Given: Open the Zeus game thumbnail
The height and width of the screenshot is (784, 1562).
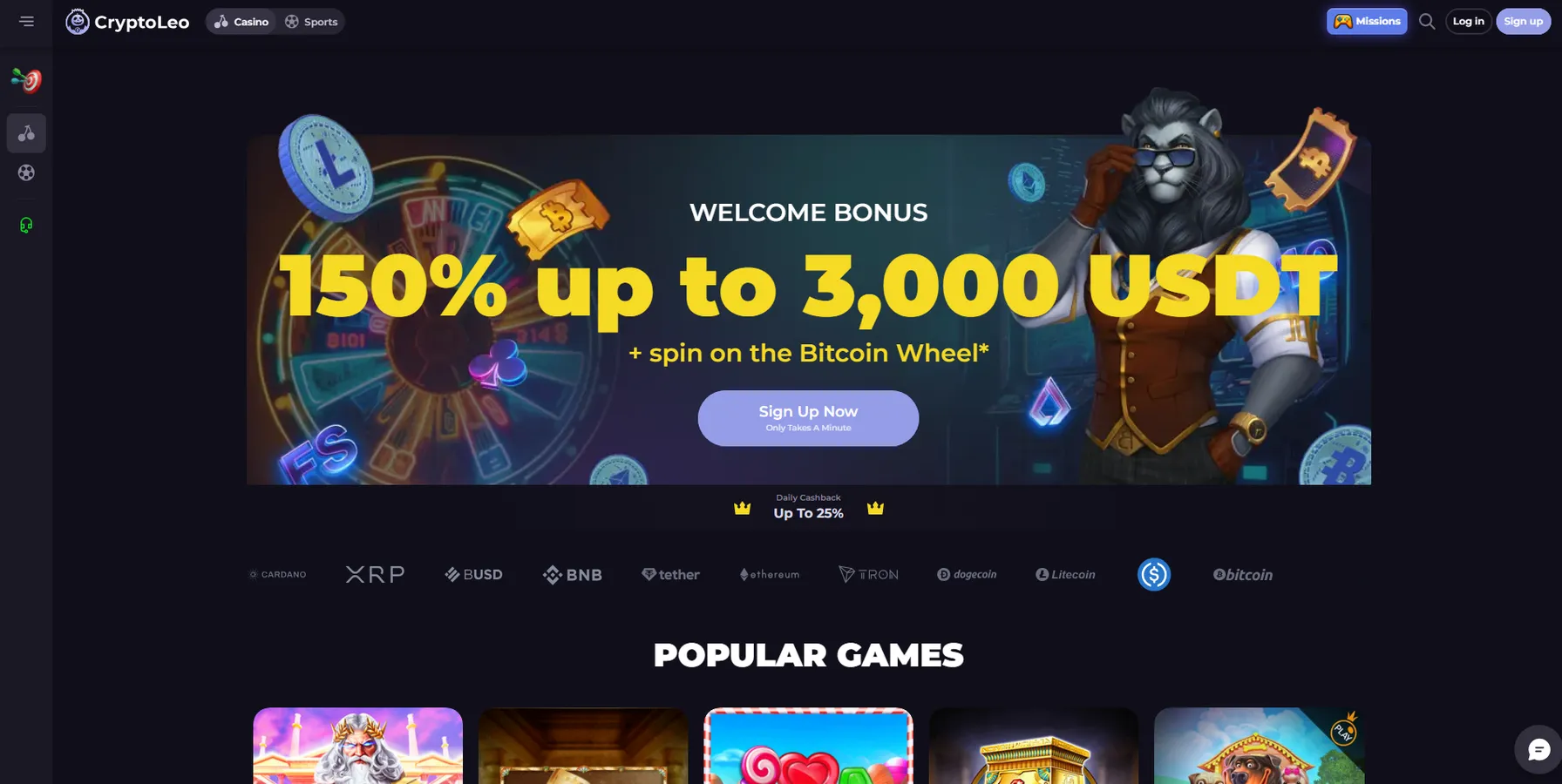Looking at the screenshot, I should [357, 746].
